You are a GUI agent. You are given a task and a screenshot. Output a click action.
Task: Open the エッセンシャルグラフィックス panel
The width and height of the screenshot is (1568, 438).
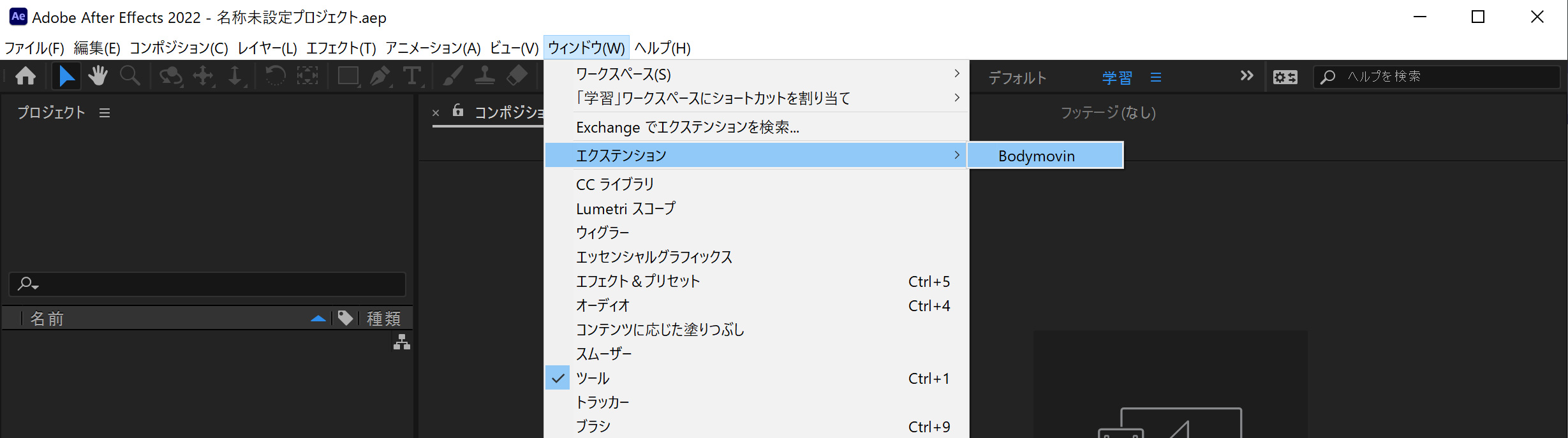[757, 257]
